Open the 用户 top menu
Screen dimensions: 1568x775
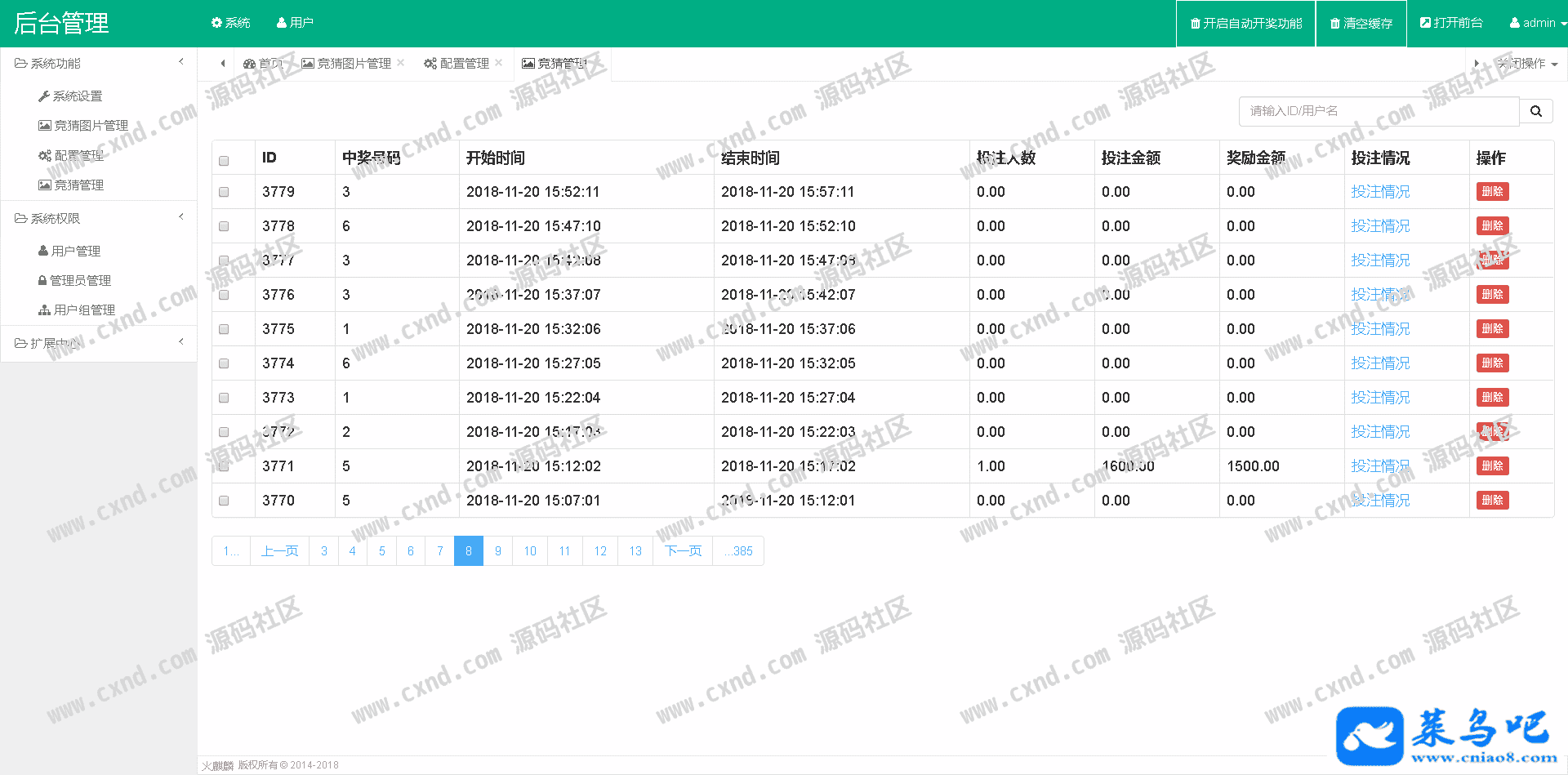(x=295, y=23)
